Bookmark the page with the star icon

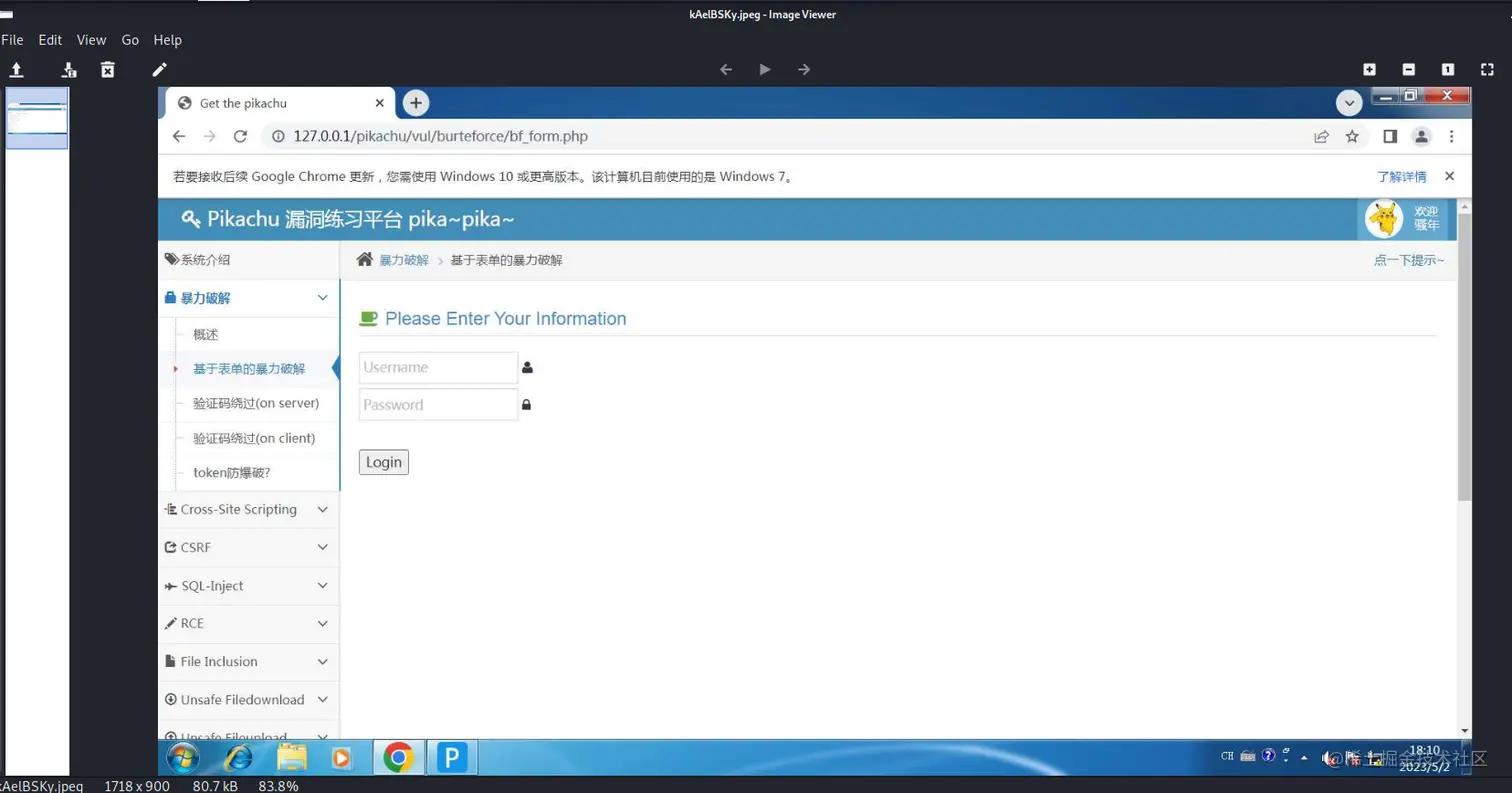tap(1352, 136)
